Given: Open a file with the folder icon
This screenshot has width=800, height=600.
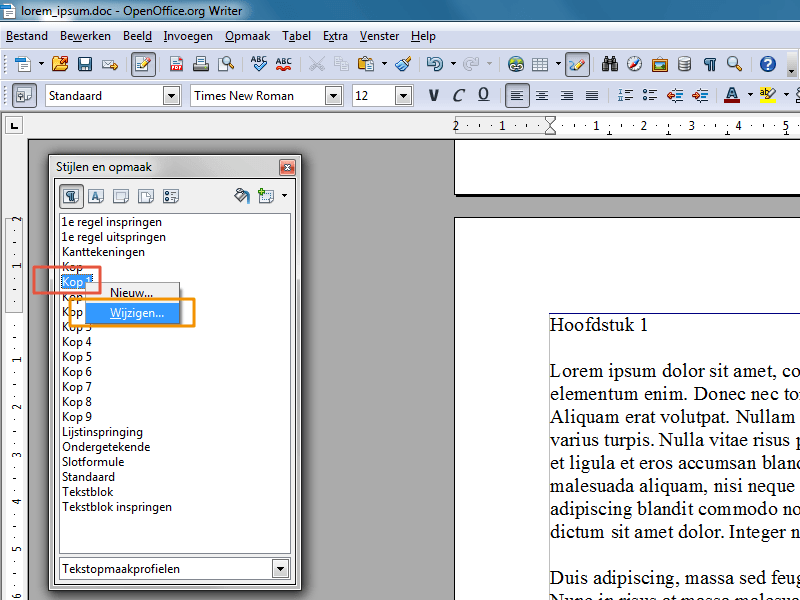Looking at the screenshot, I should tap(60, 64).
